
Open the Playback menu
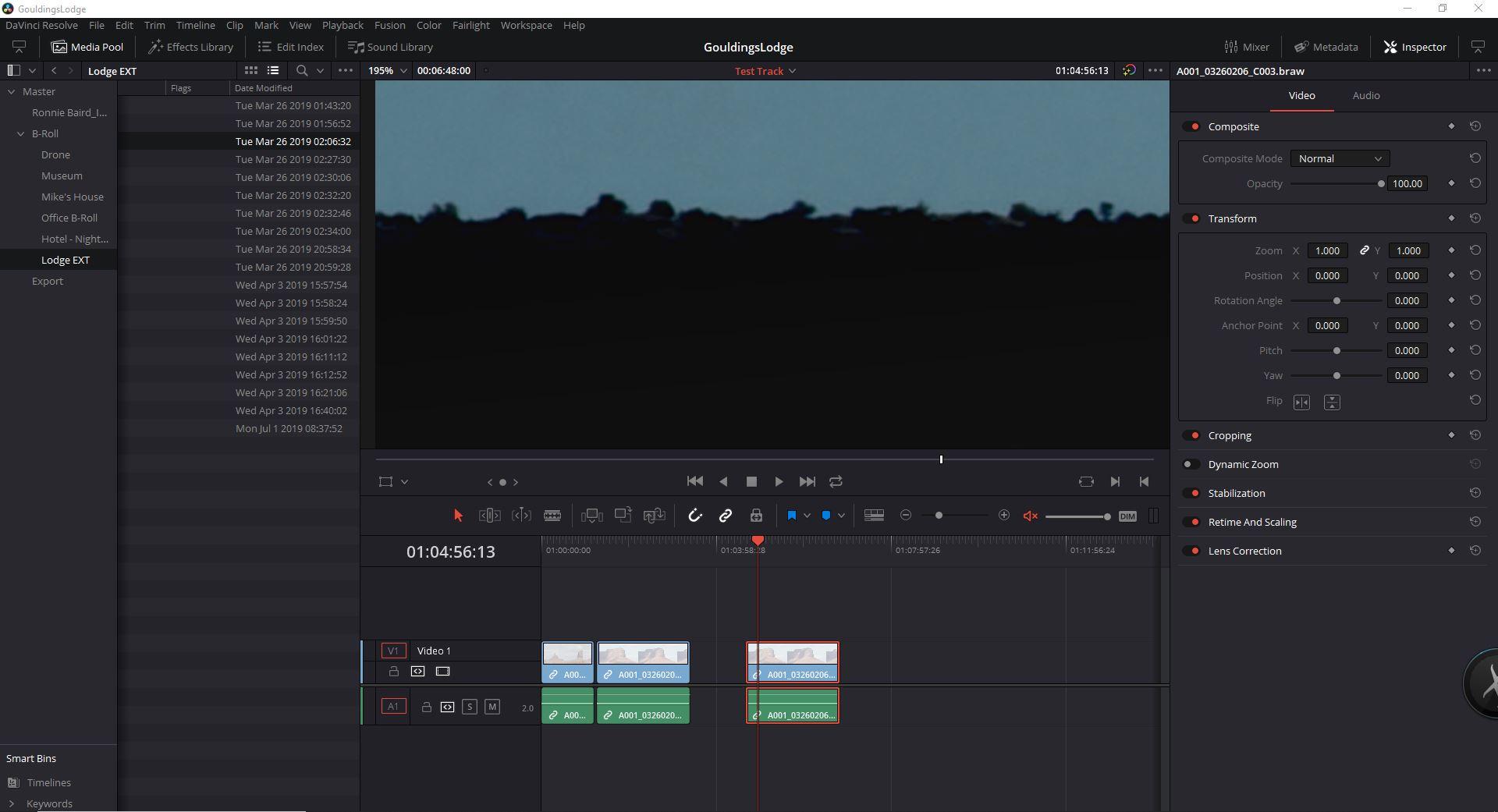pos(343,25)
